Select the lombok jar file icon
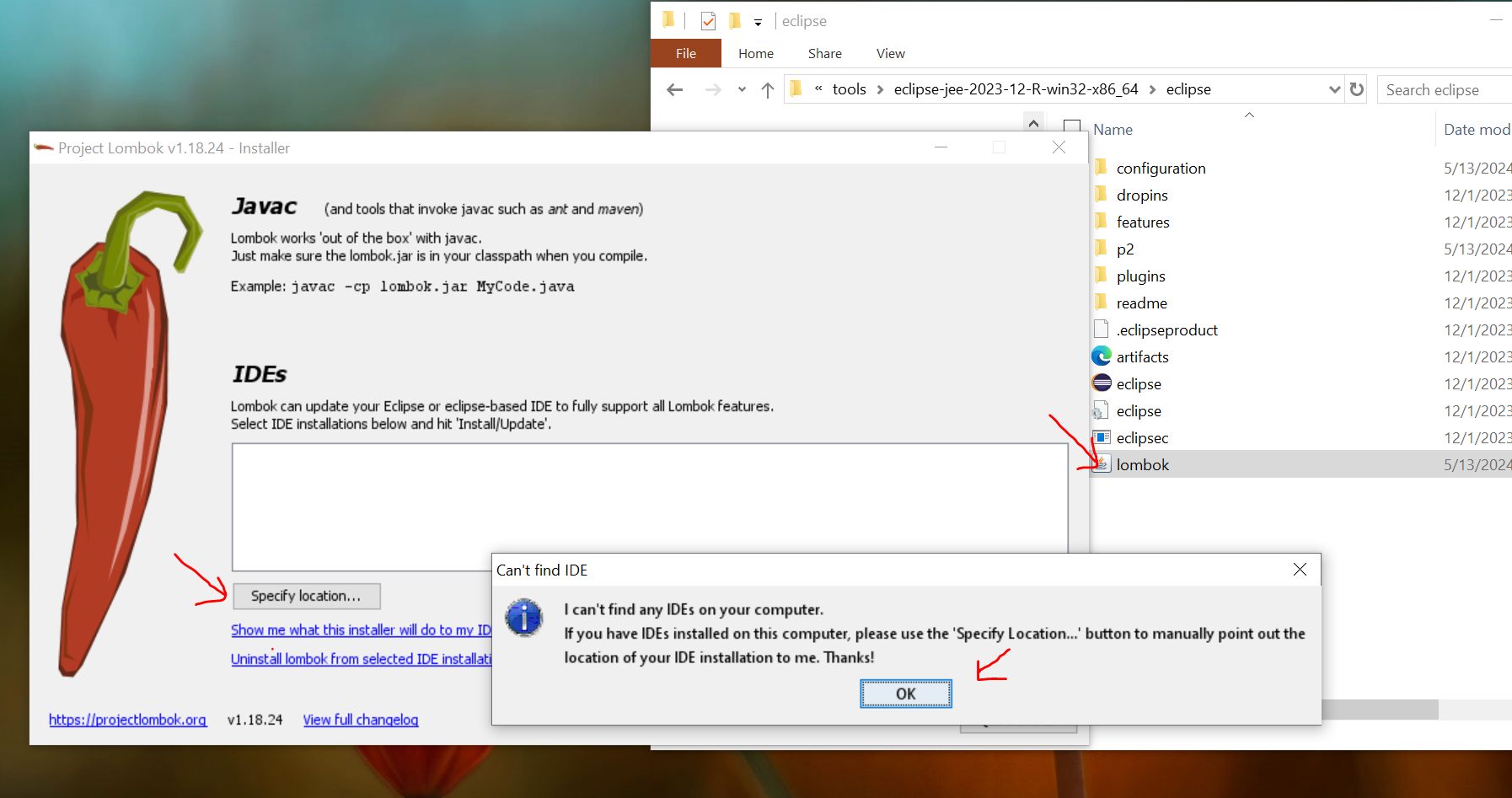1512x798 pixels. (1102, 463)
